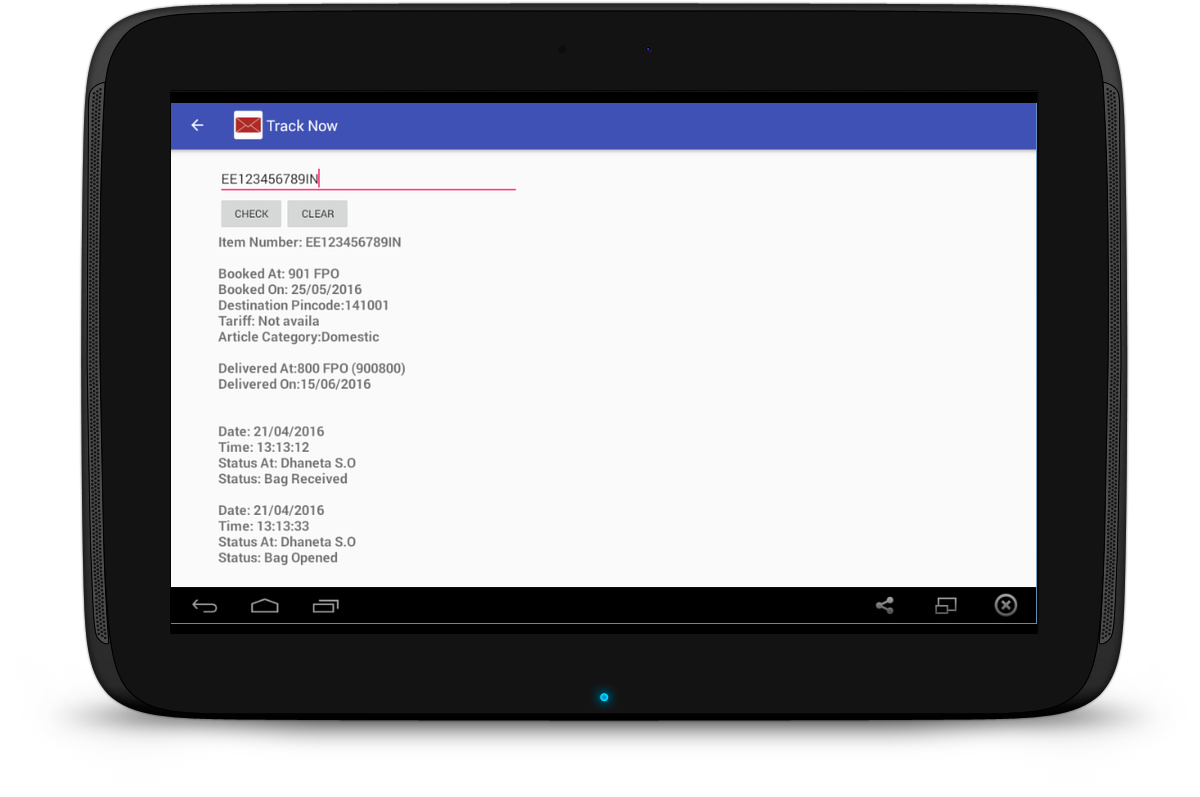Viewport: 1200px width, 797px height.
Task: Click the Track Now title
Action: tap(302, 126)
